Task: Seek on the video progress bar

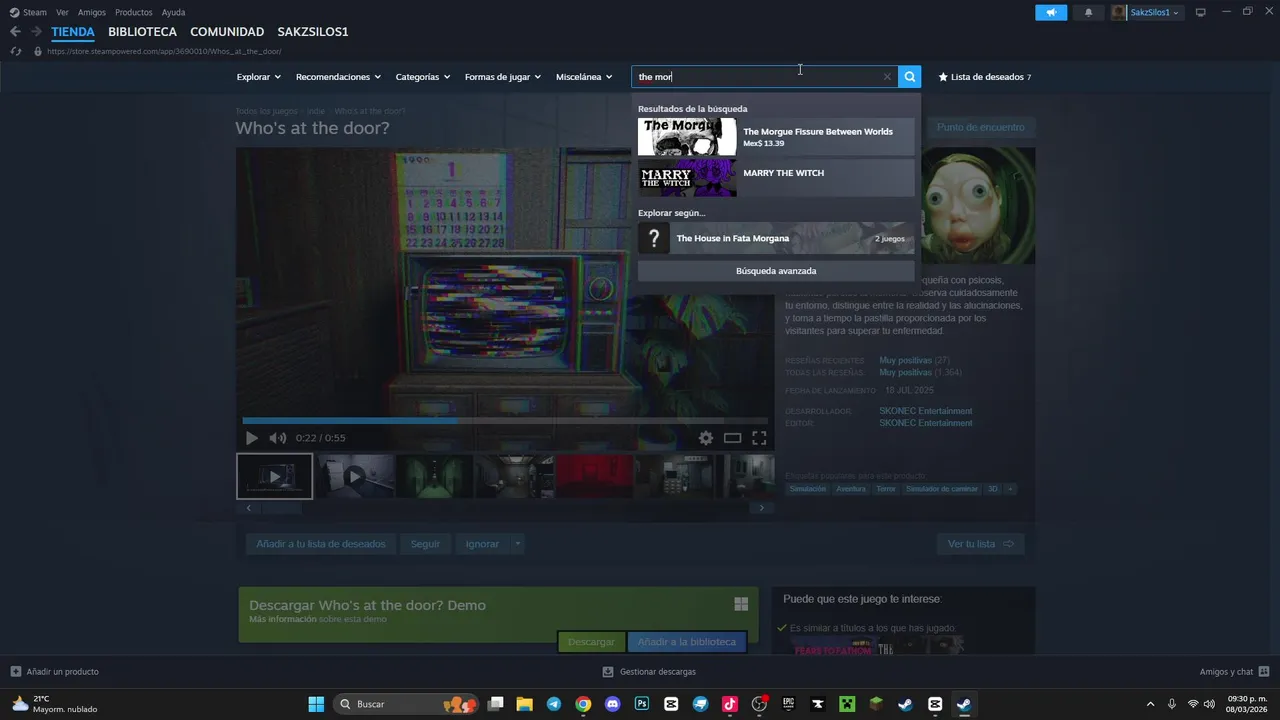Action: coord(505,420)
